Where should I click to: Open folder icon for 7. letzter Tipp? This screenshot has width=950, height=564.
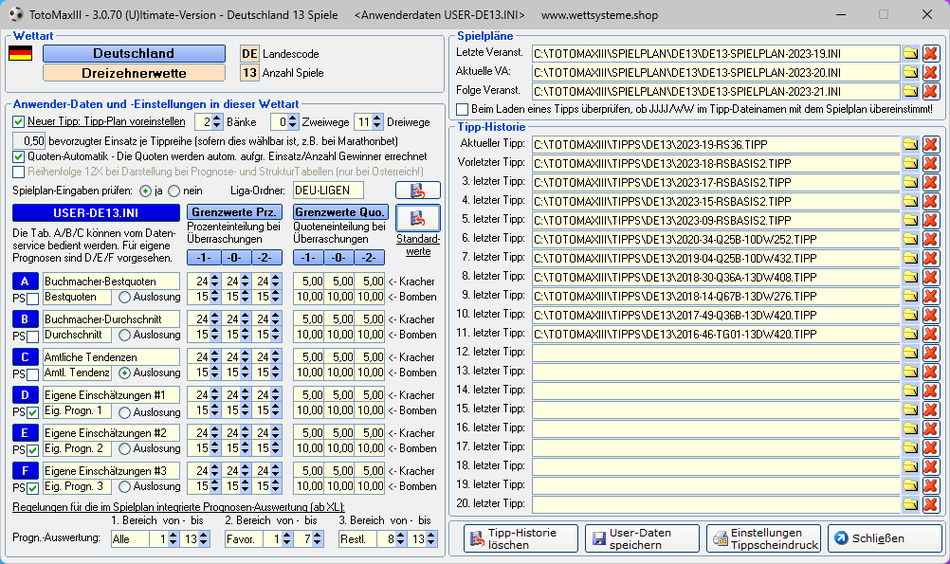click(x=910, y=257)
